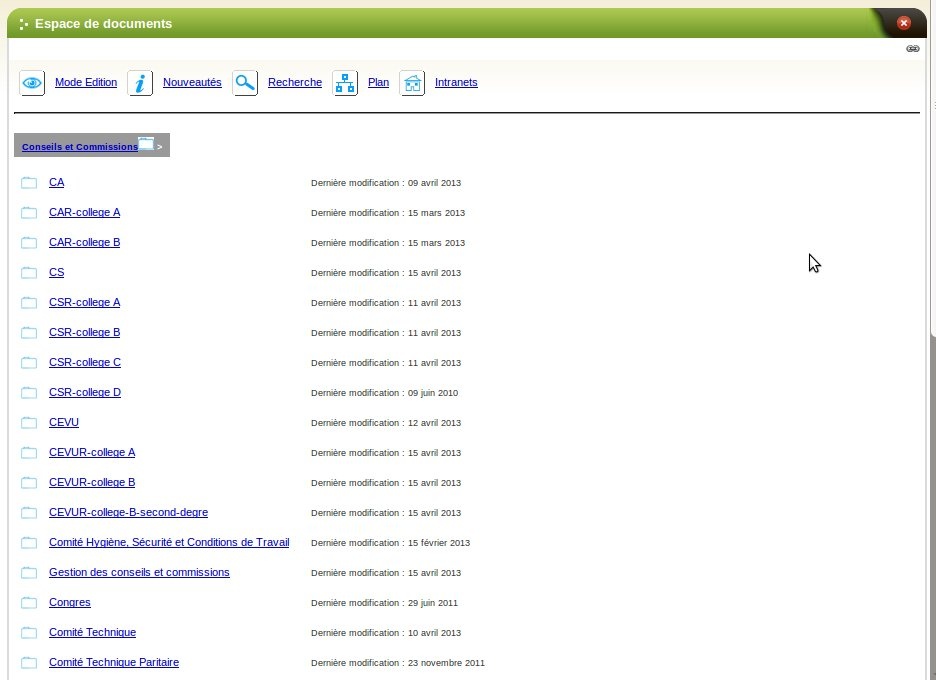Screen dimensions: 936x680
Task: Open the Intranets menu link
Action: point(456,83)
